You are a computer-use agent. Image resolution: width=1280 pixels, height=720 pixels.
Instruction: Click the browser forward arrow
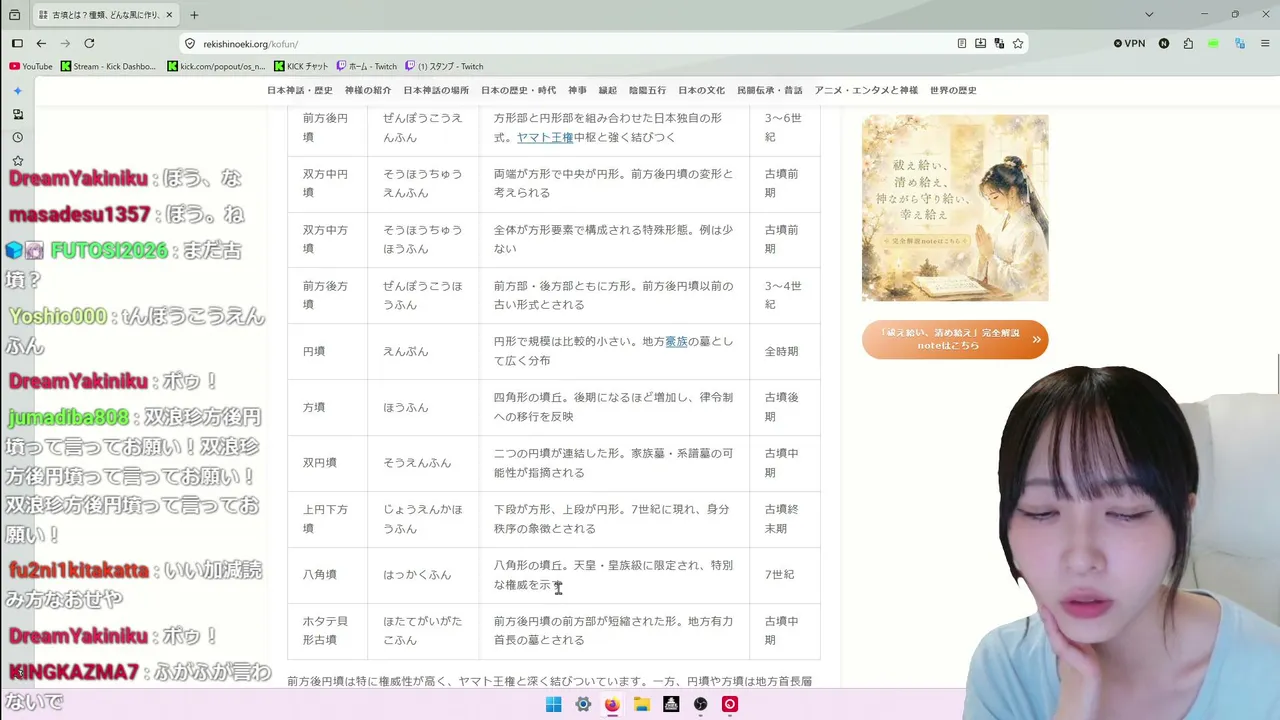[65, 43]
